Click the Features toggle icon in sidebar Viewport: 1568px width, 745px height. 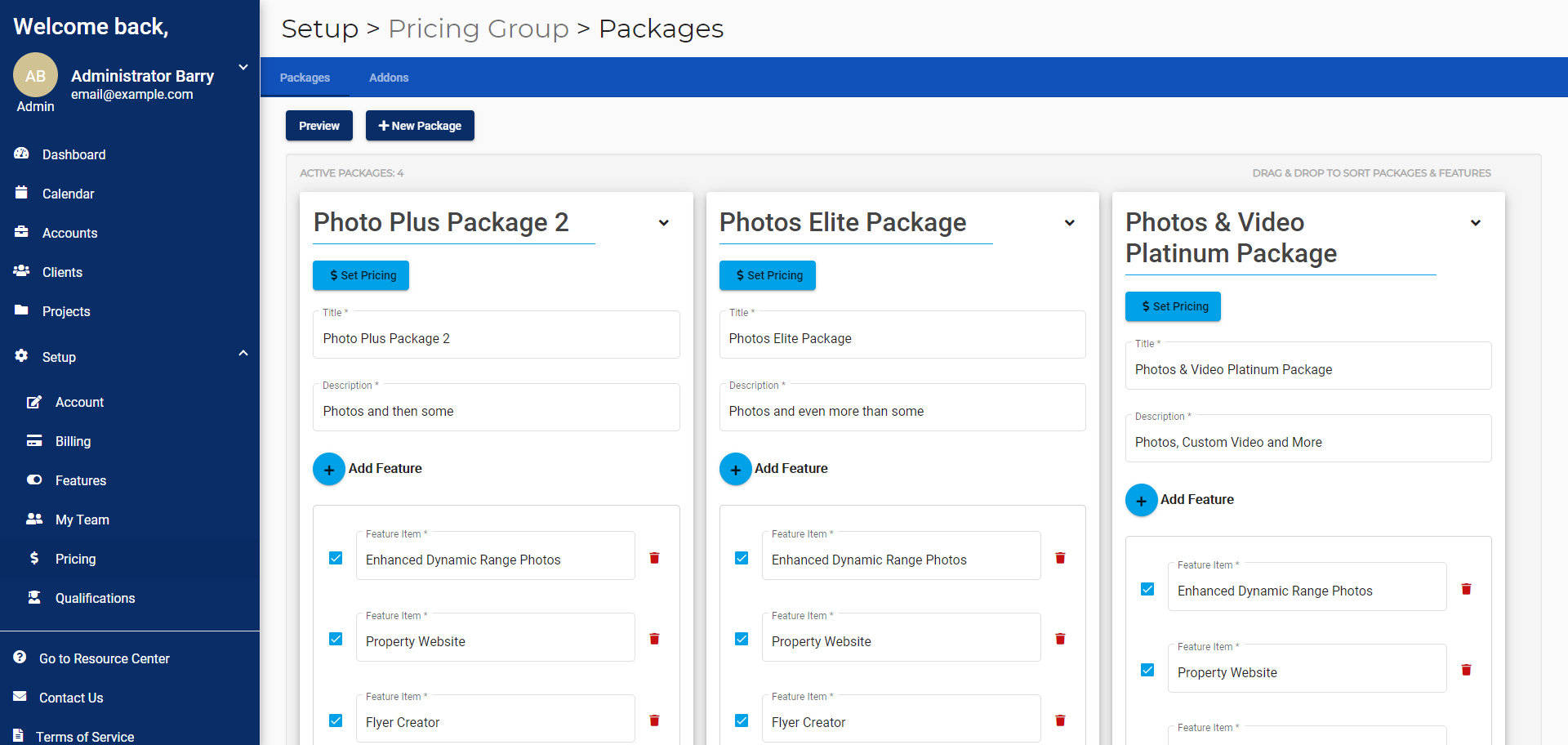coord(34,480)
